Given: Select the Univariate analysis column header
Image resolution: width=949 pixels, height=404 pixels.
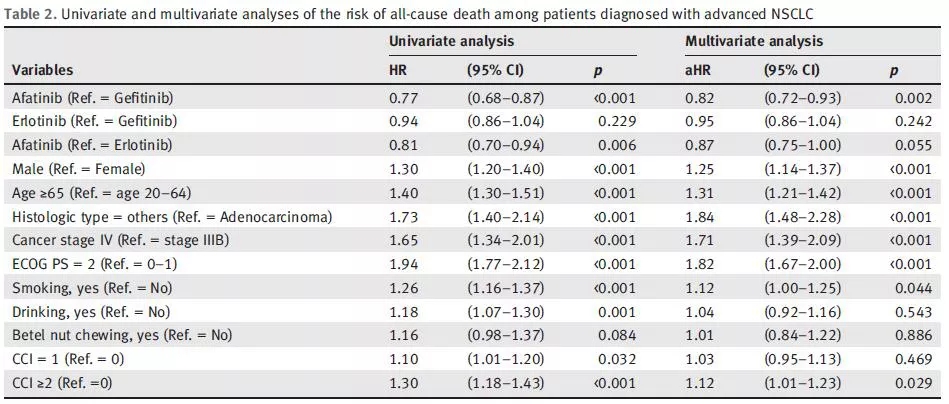Looking at the screenshot, I should 451,42.
